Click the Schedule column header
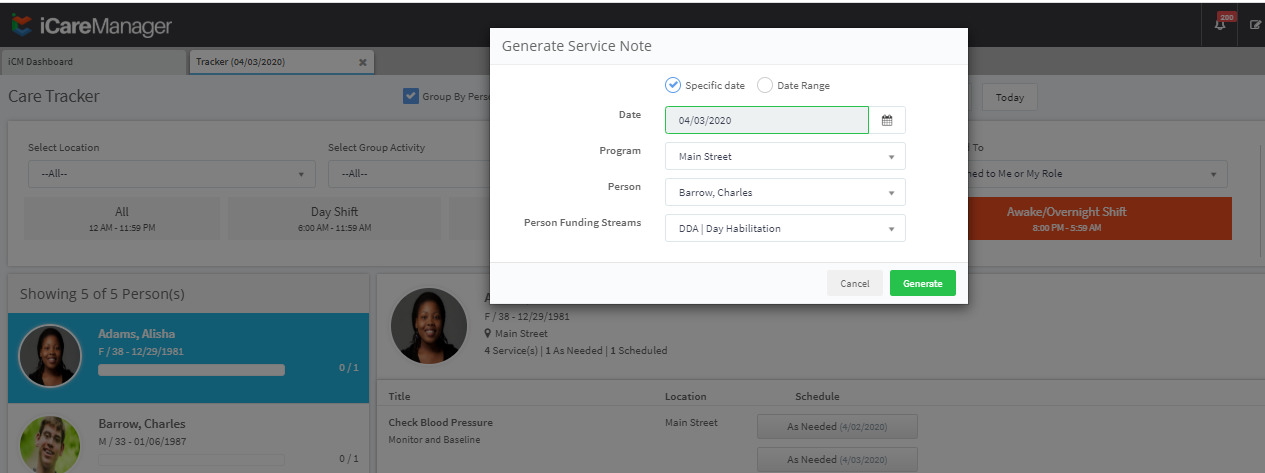This screenshot has height=473, width=1265. click(x=817, y=397)
